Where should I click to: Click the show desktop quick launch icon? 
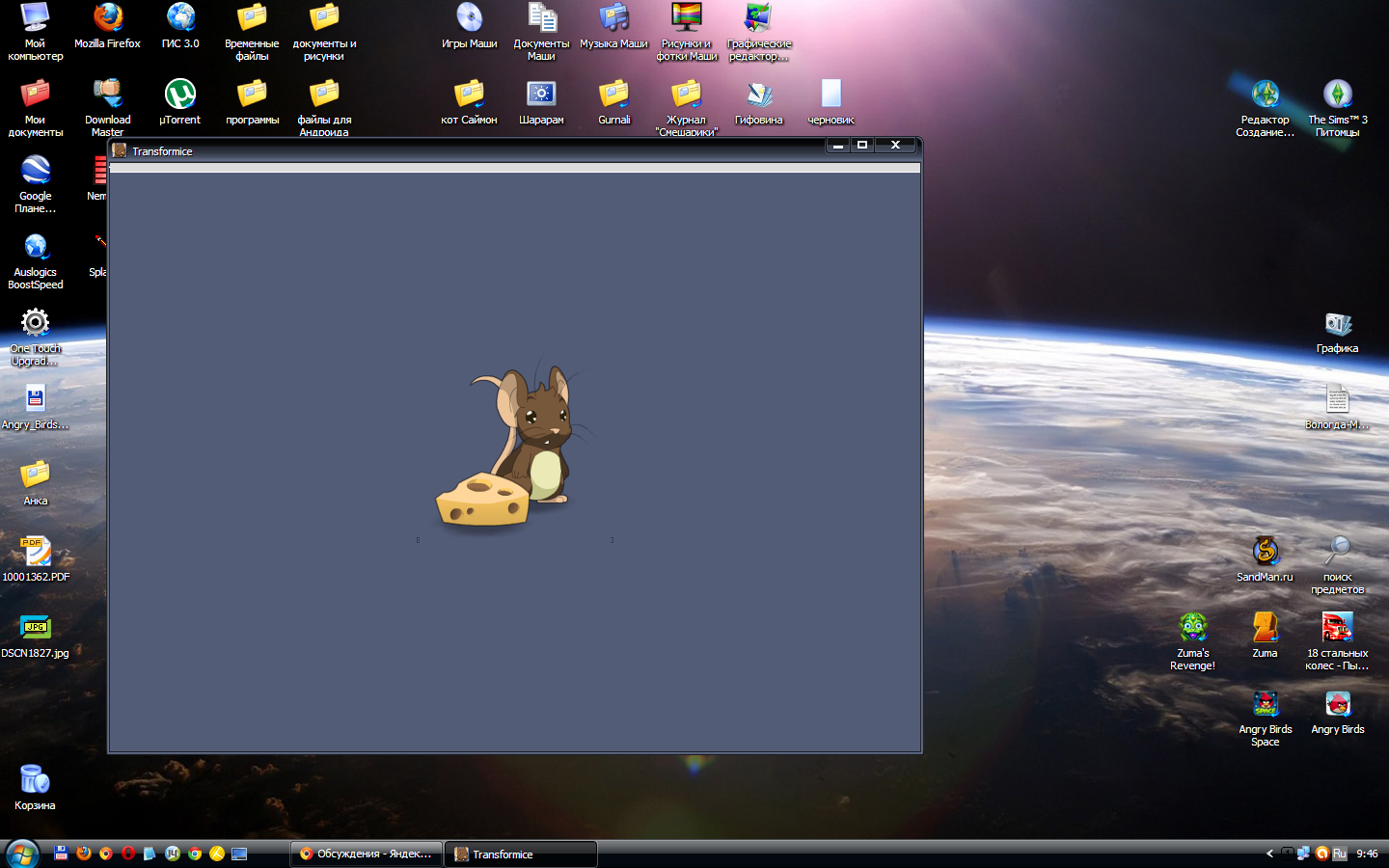click(x=239, y=854)
